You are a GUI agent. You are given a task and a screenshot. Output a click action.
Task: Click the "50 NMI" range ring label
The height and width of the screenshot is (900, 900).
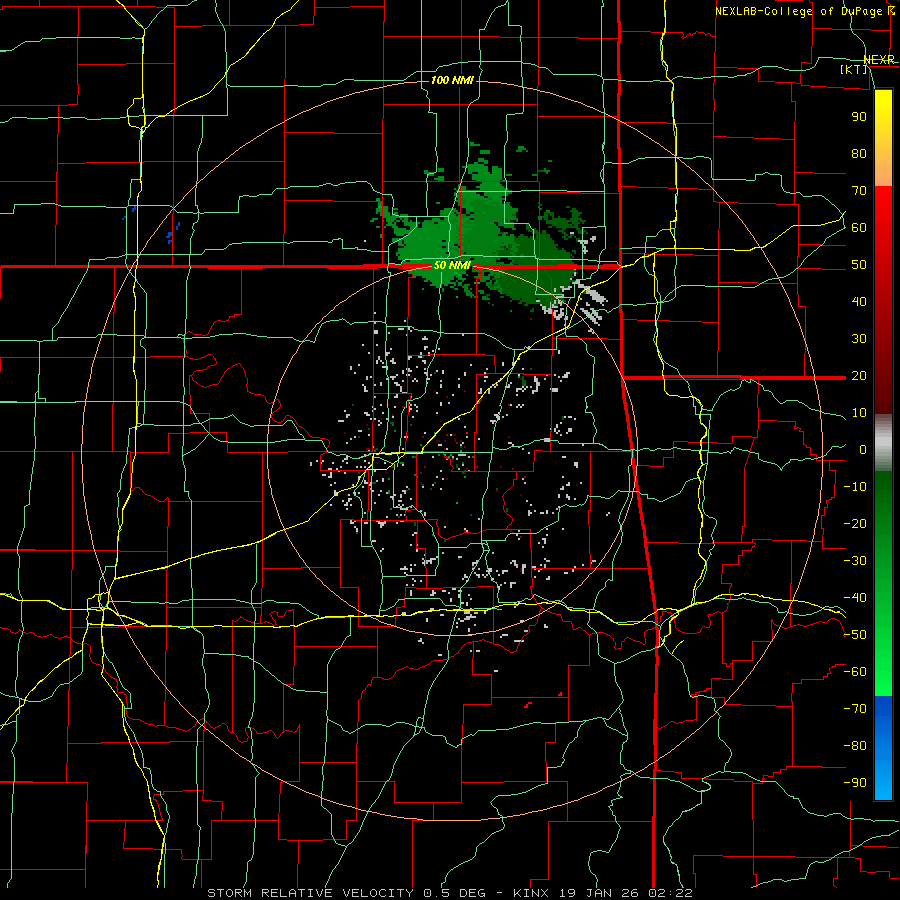[452, 265]
